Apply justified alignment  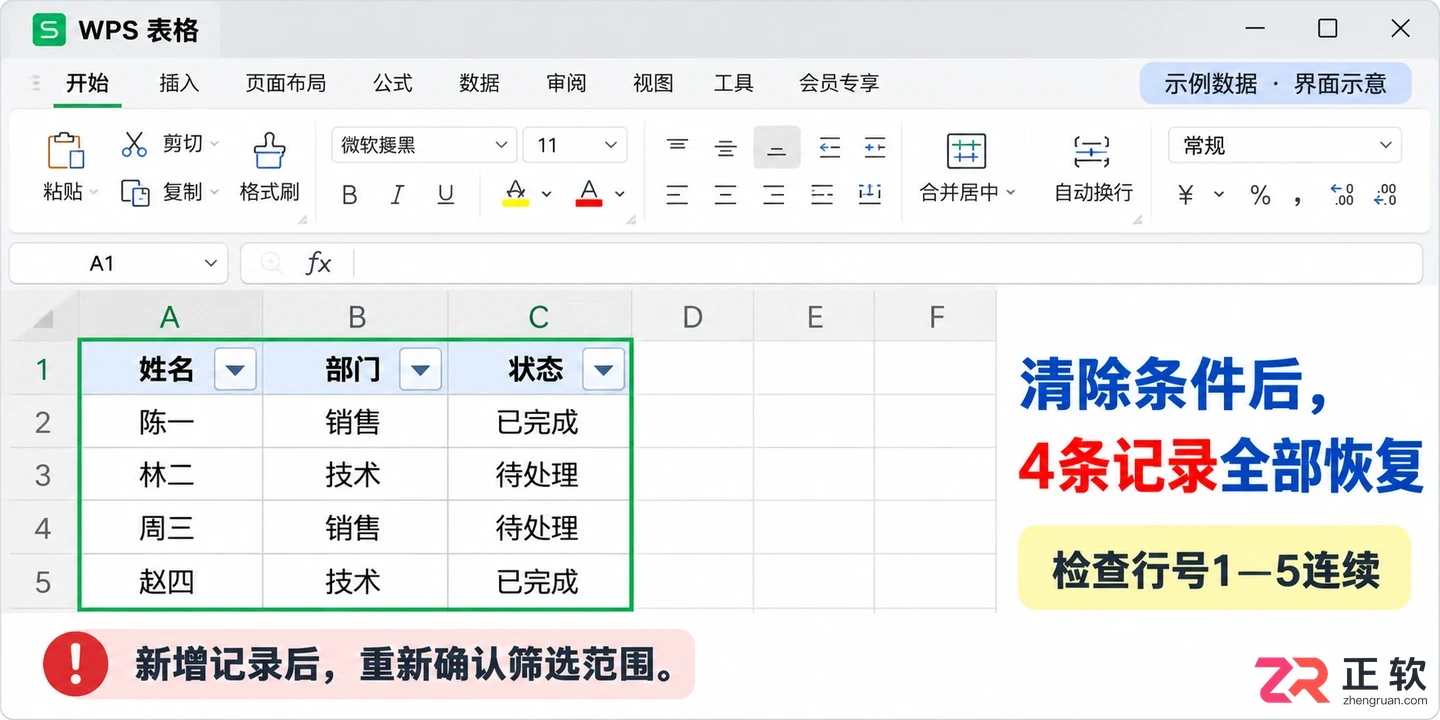(822, 194)
